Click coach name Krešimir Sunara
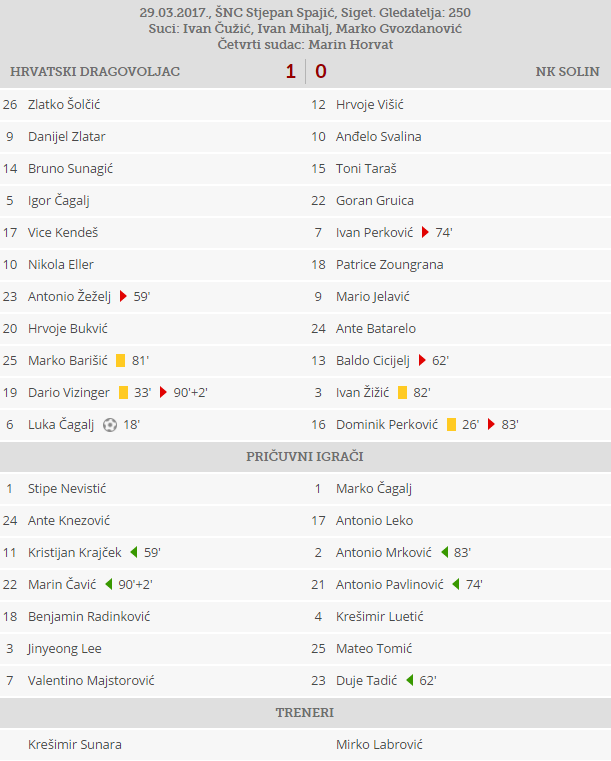Image resolution: width=611 pixels, height=761 pixels. click(75, 745)
